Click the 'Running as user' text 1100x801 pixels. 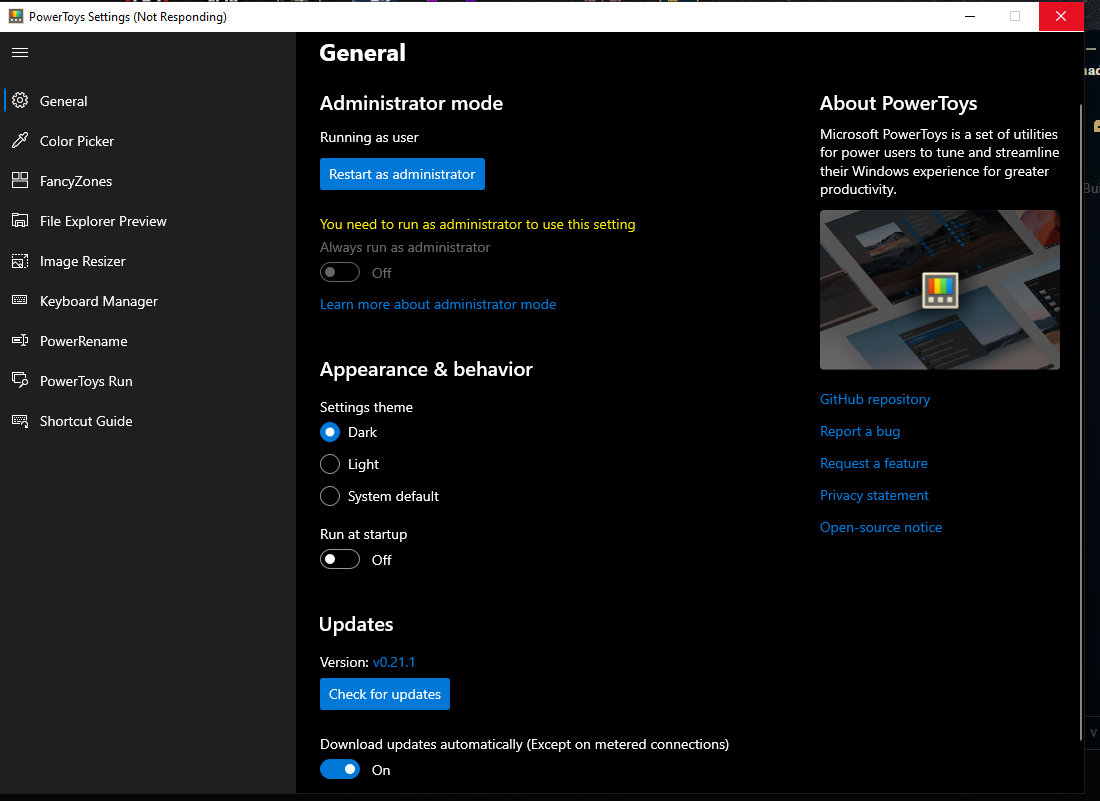click(369, 137)
